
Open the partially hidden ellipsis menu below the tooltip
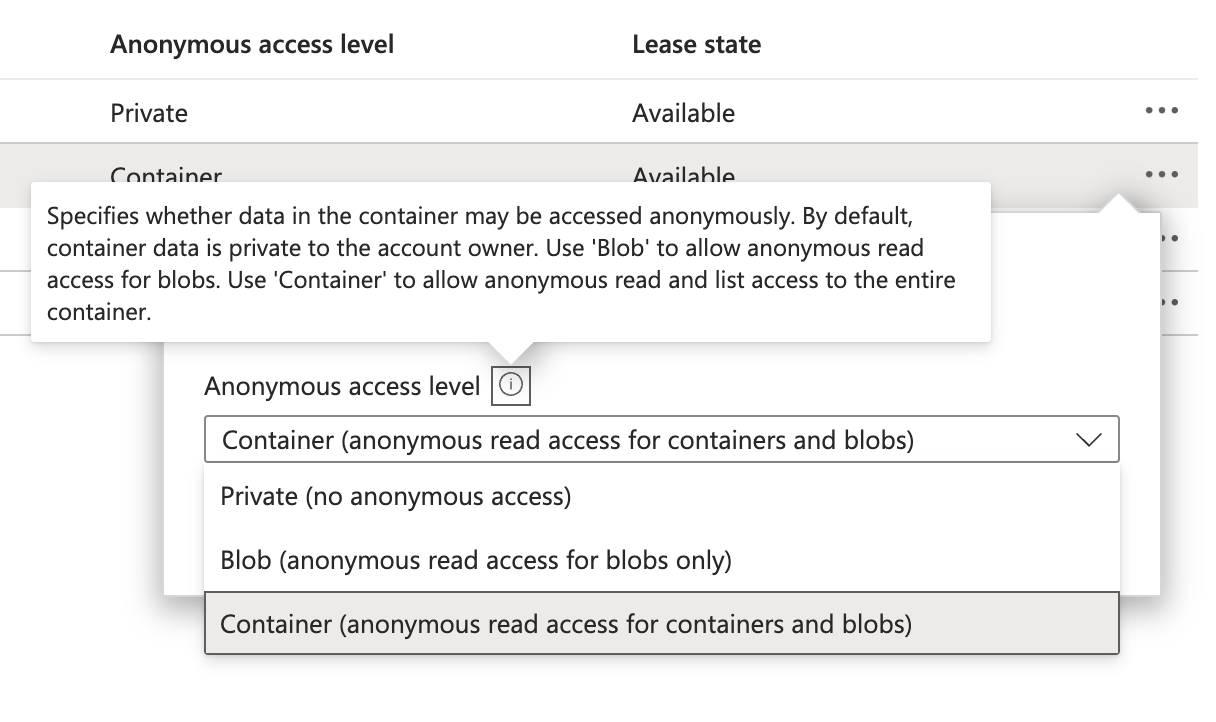[x=1170, y=237]
